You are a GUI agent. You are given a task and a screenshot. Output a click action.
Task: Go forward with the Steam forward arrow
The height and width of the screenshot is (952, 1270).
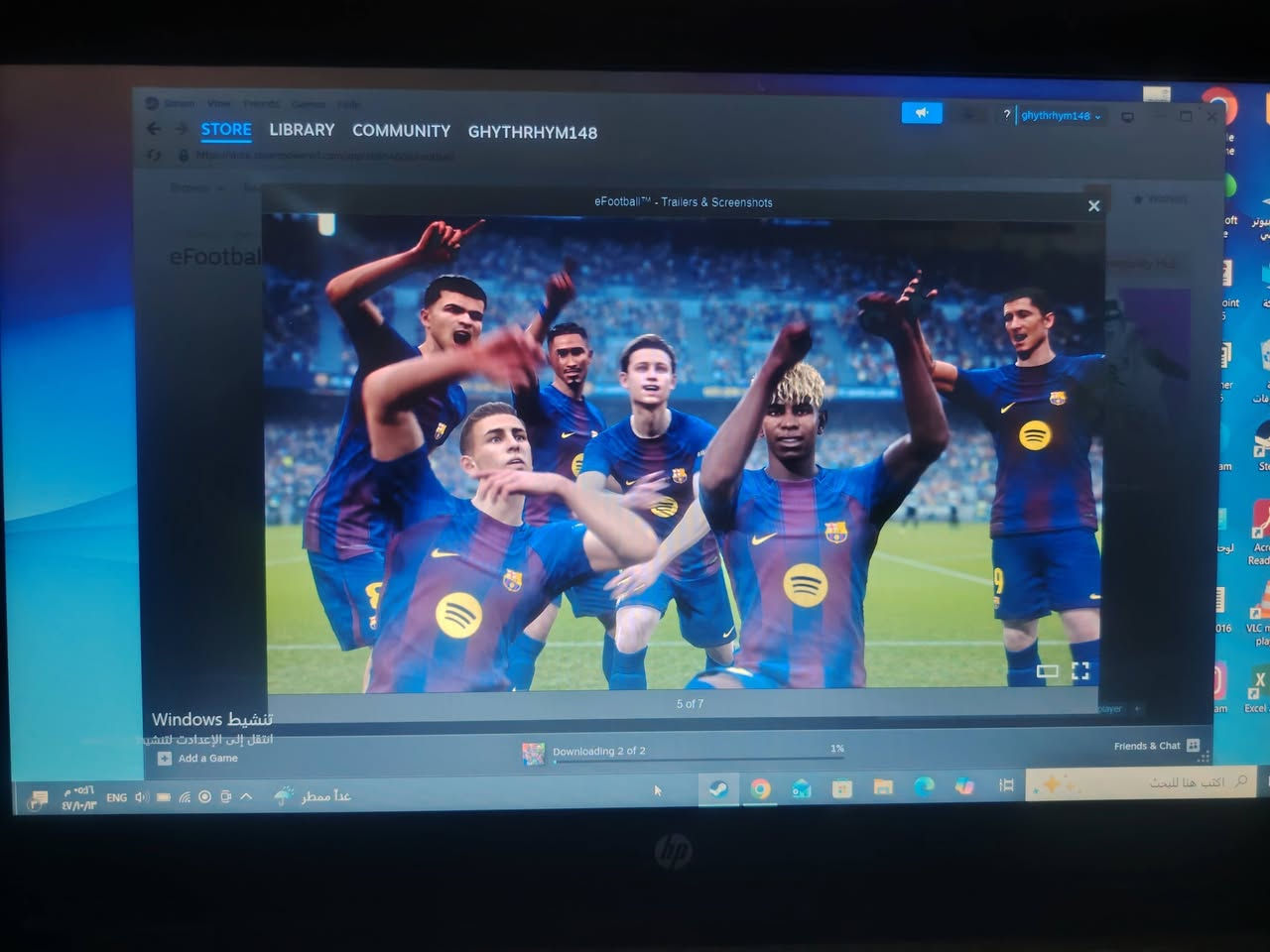tap(180, 129)
